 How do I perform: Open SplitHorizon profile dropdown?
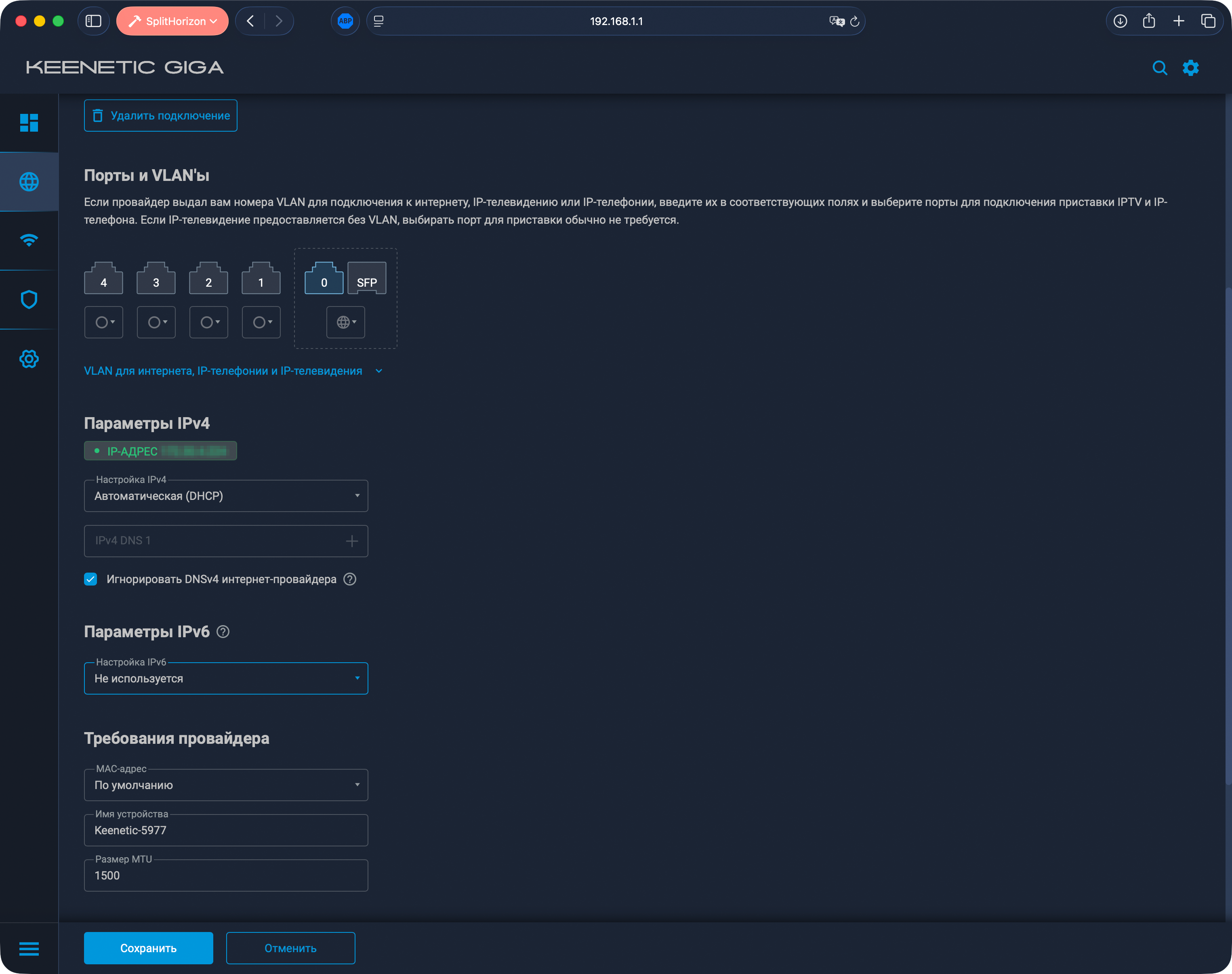click(x=172, y=21)
